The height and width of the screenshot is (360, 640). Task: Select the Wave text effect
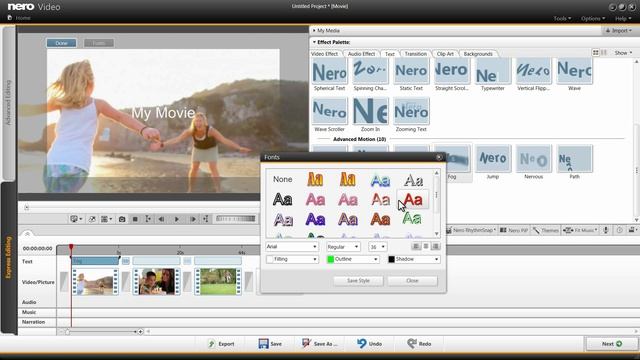tap(574, 74)
